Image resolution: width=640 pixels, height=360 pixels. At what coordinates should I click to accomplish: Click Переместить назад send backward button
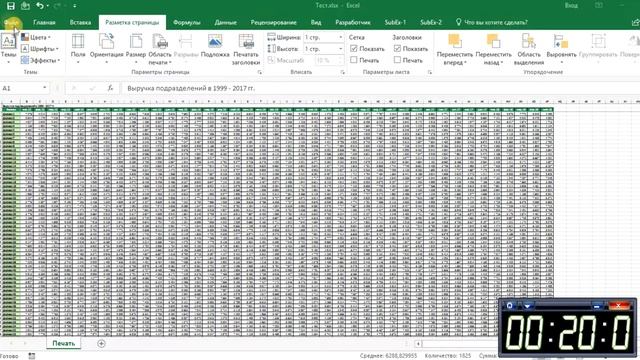coord(493,49)
